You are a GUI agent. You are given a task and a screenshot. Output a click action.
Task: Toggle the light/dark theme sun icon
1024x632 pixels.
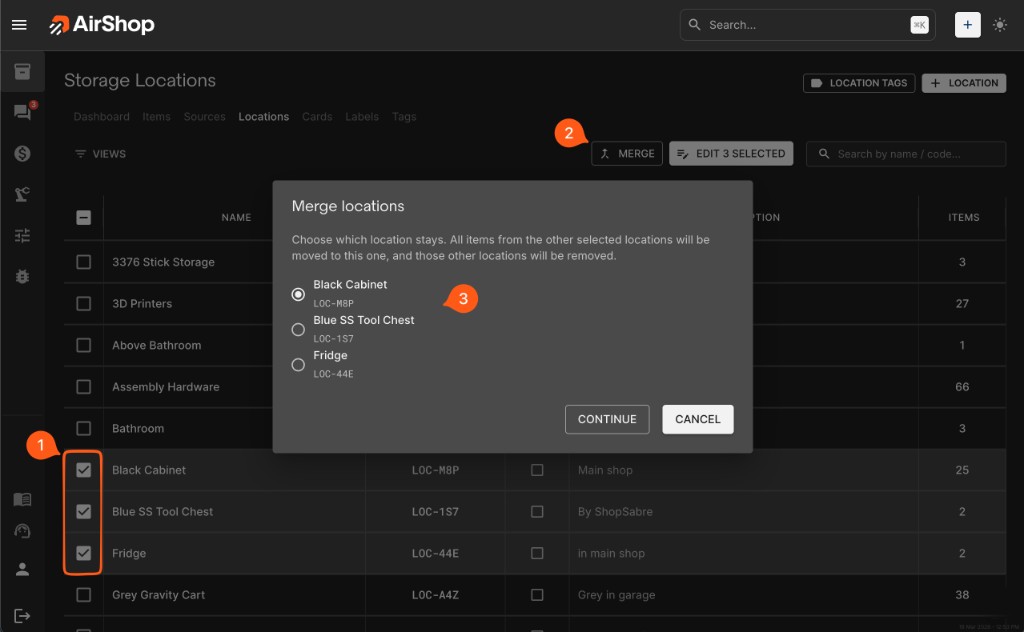click(1000, 25)
